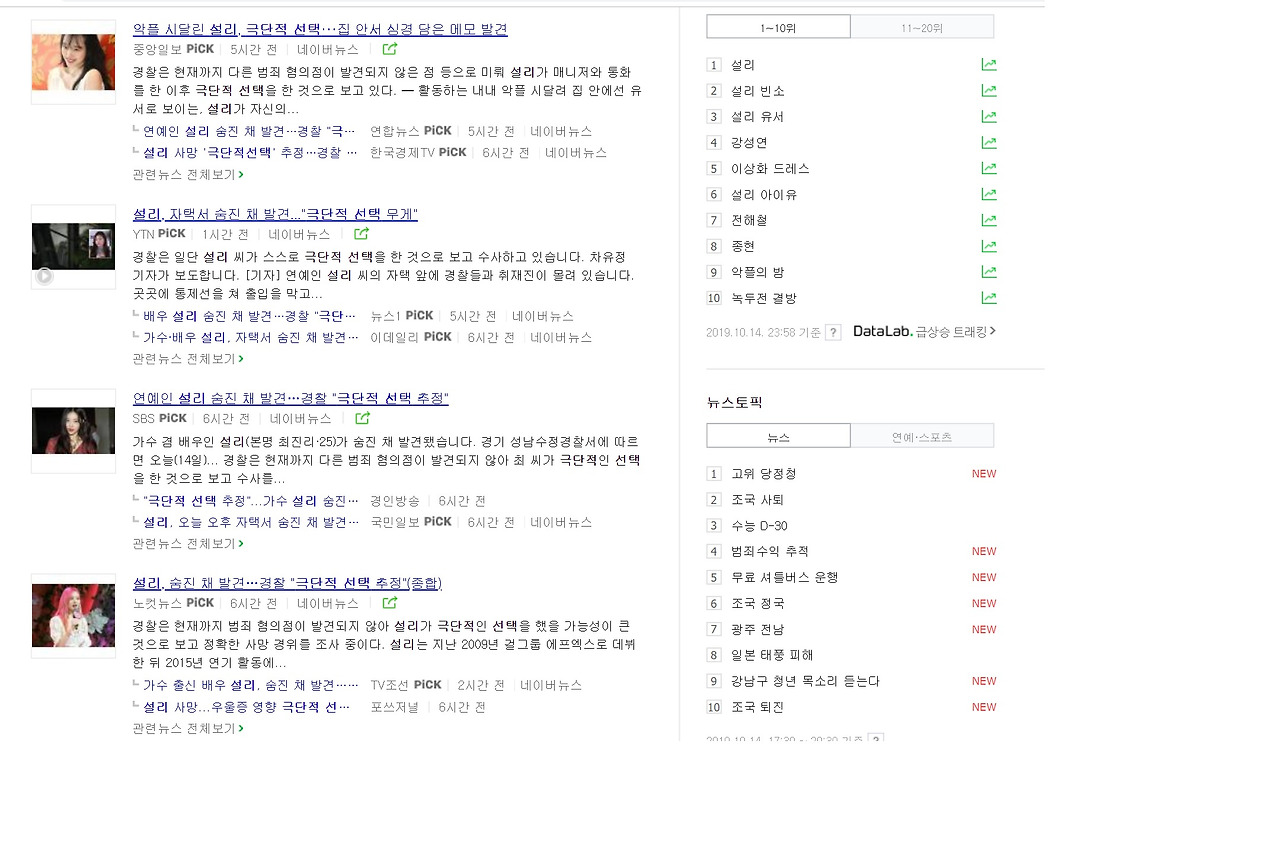
Task: Click the thumbnail image of the 노컷뉴스 article
Action: (x=73, y=616)
